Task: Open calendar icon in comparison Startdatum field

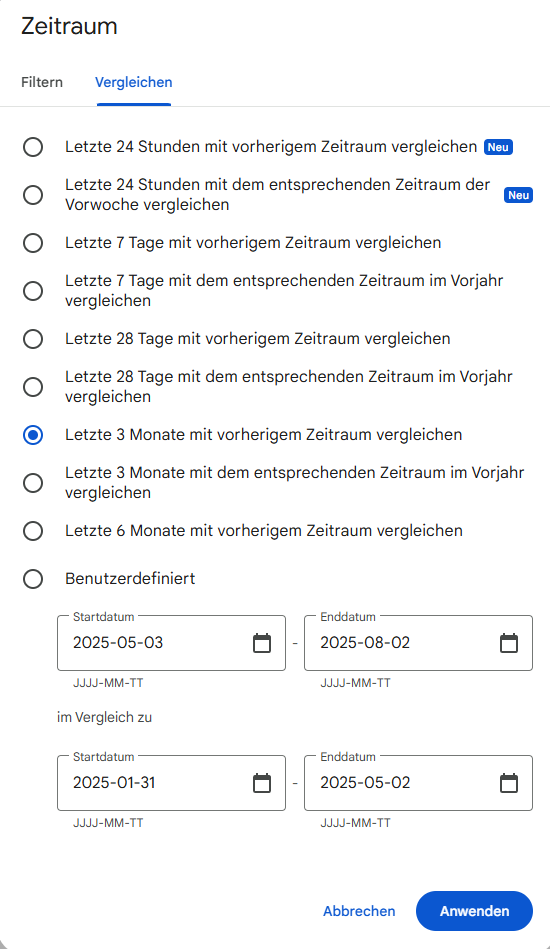Action: coord(261,783)
